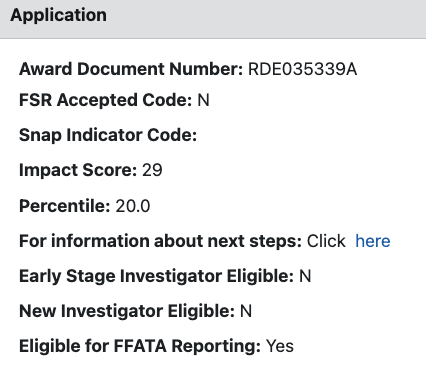Click the Snap Indicator Code label
Viewport: 426px width, 374px height.
[x=108, y=135]
